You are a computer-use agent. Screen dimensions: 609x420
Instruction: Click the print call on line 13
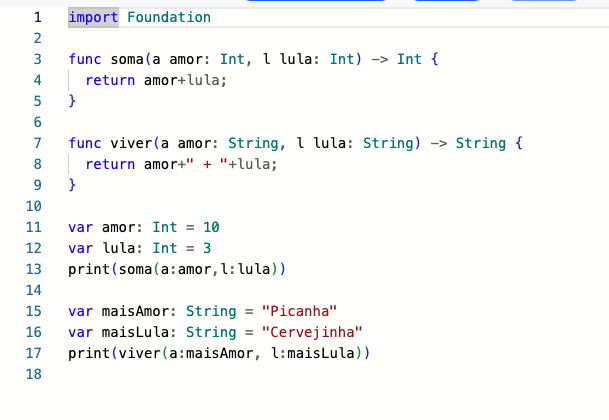[89, 269]
